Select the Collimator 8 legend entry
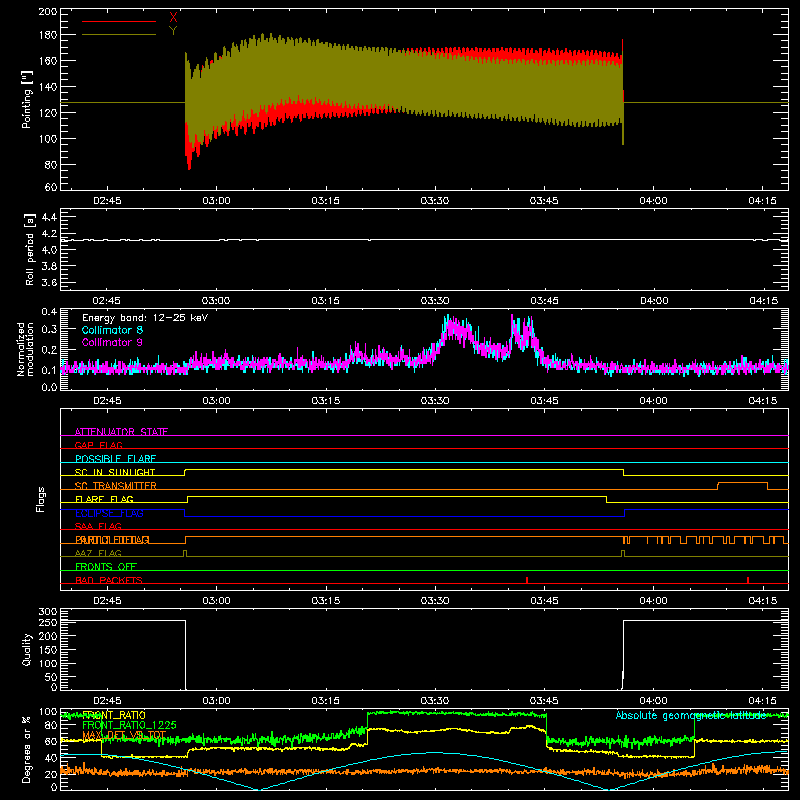This screenshot has width=800, height=800. (x=112, y=330)
